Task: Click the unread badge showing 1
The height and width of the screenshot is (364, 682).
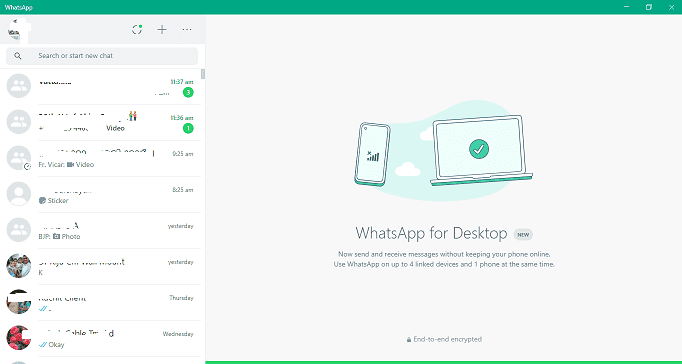Action: (188, 128)
